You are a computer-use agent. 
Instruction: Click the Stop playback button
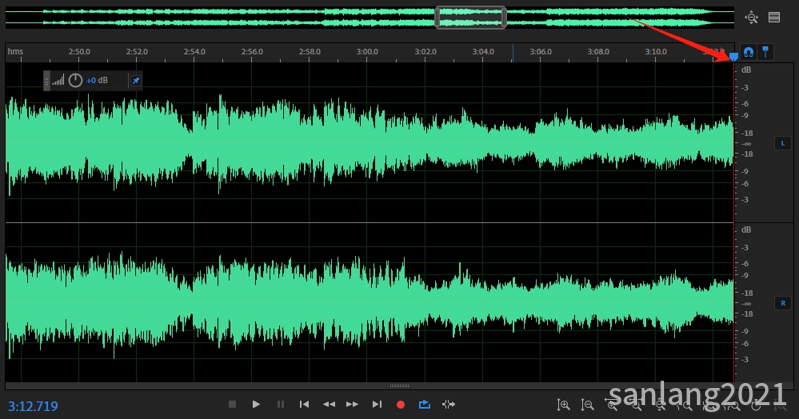click(x=232, y=404)
